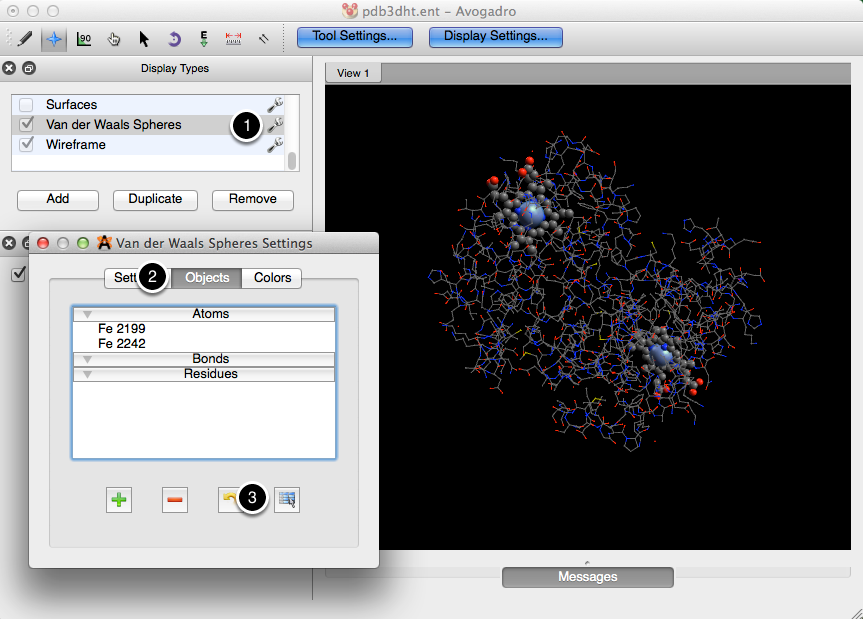Select Fe 2199 in the atoms list

[x=121, y=329]
